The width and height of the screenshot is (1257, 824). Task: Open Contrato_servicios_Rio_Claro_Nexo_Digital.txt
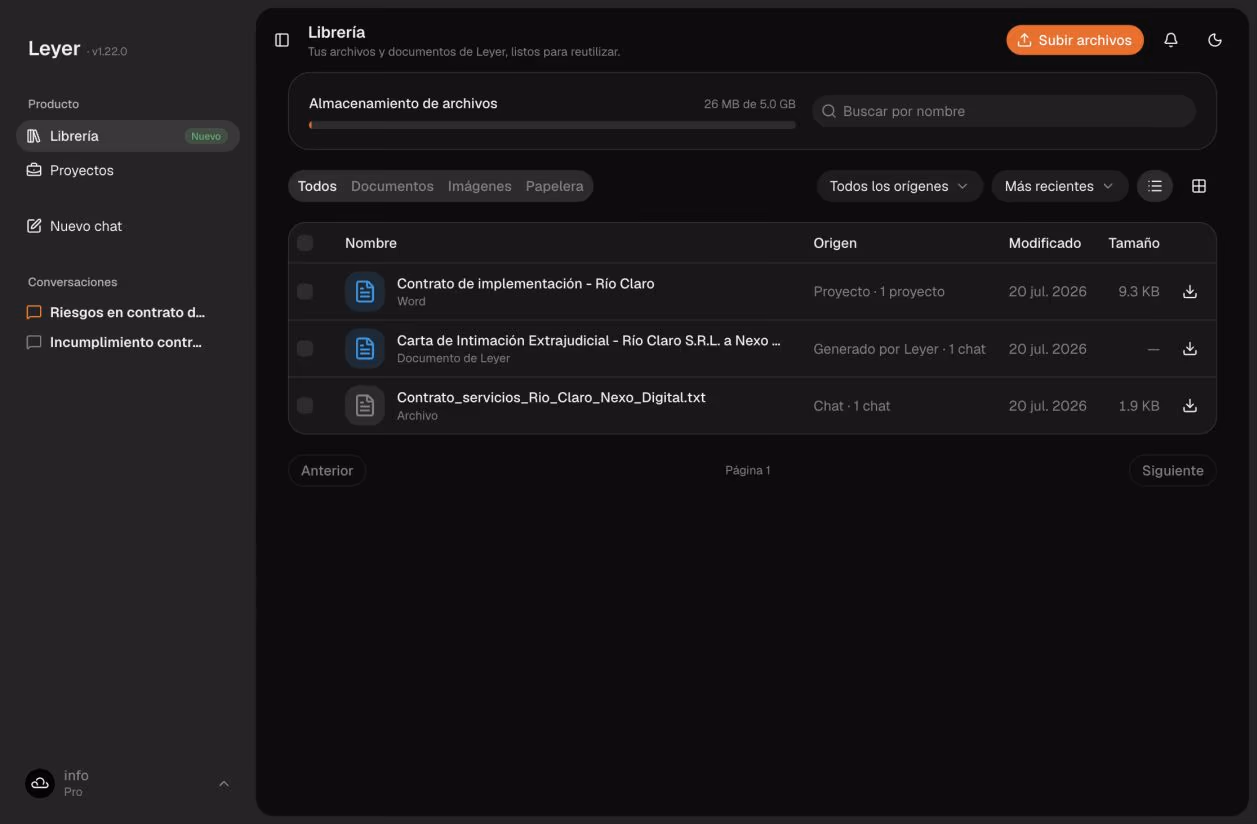point(551,398)
